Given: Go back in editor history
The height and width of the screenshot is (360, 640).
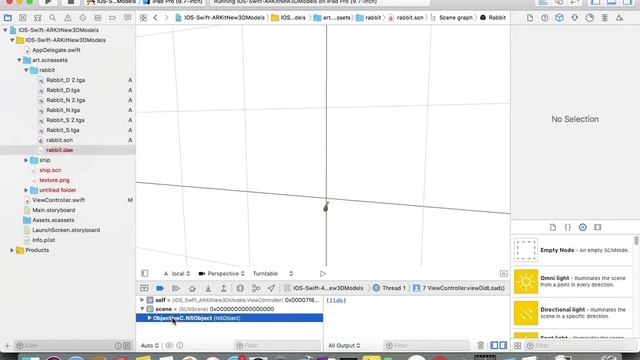Looking at the screenshot, I should pyautogui.click(x=156, y=18).
